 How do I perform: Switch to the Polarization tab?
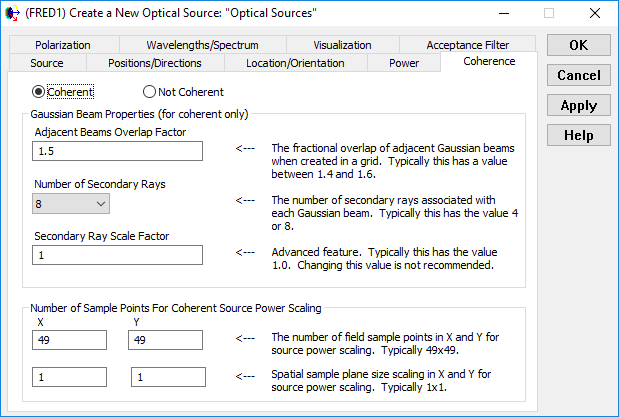(62, 45)
